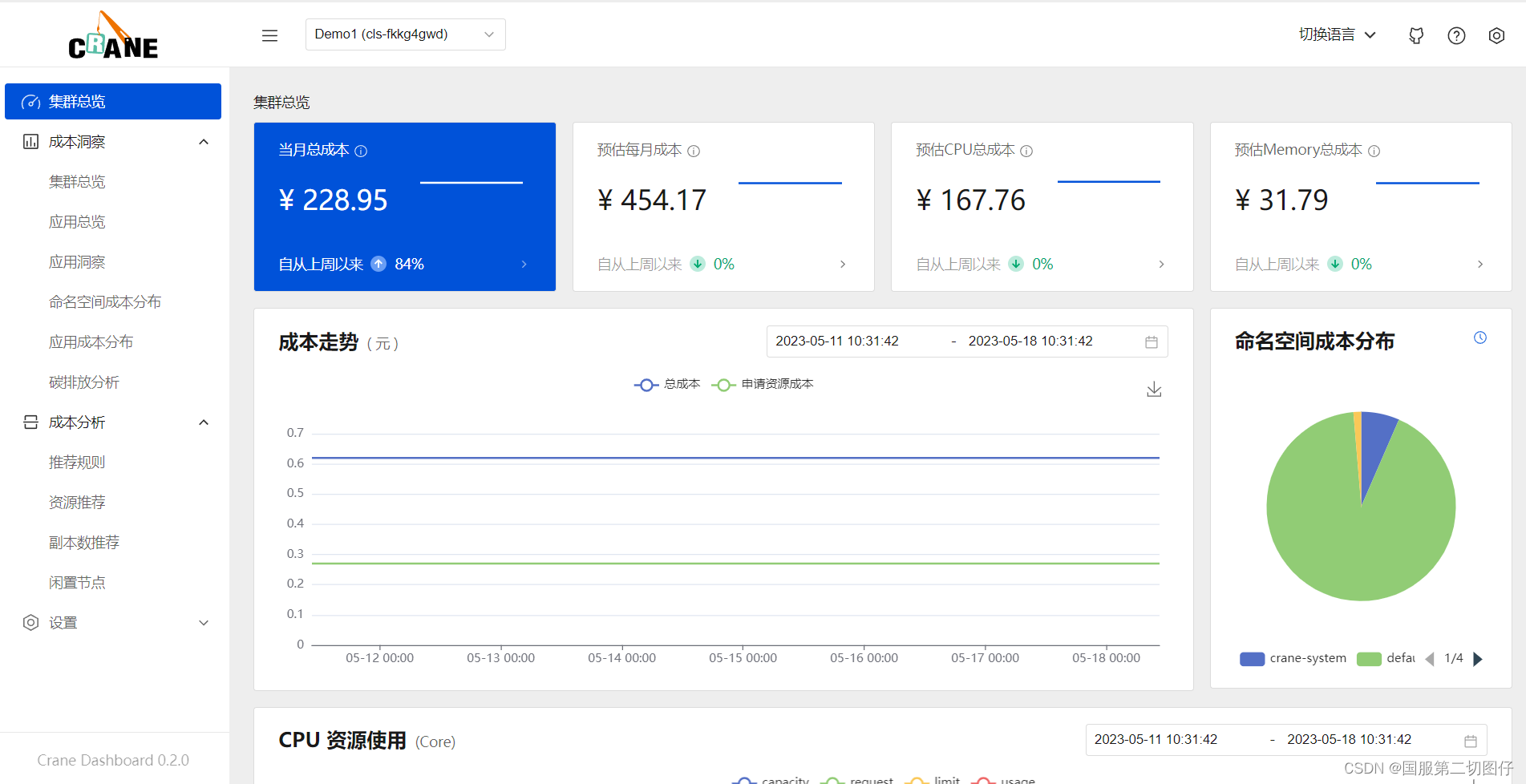
Task: Open the Crane GitHub repository icon
Action: pos(1415,35)
